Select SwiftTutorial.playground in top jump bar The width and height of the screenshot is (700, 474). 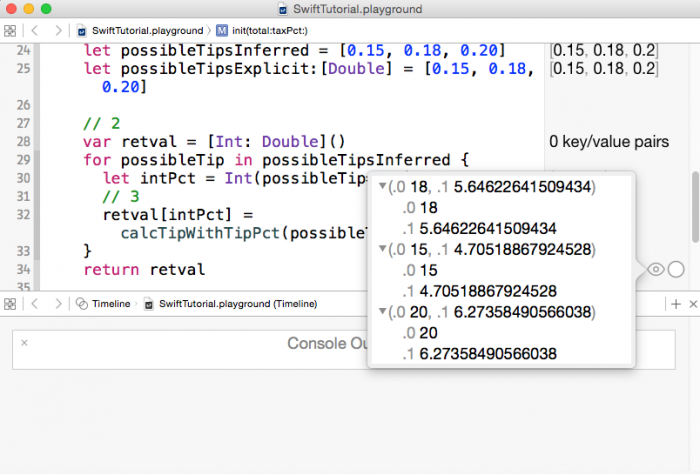coord(138,31)
